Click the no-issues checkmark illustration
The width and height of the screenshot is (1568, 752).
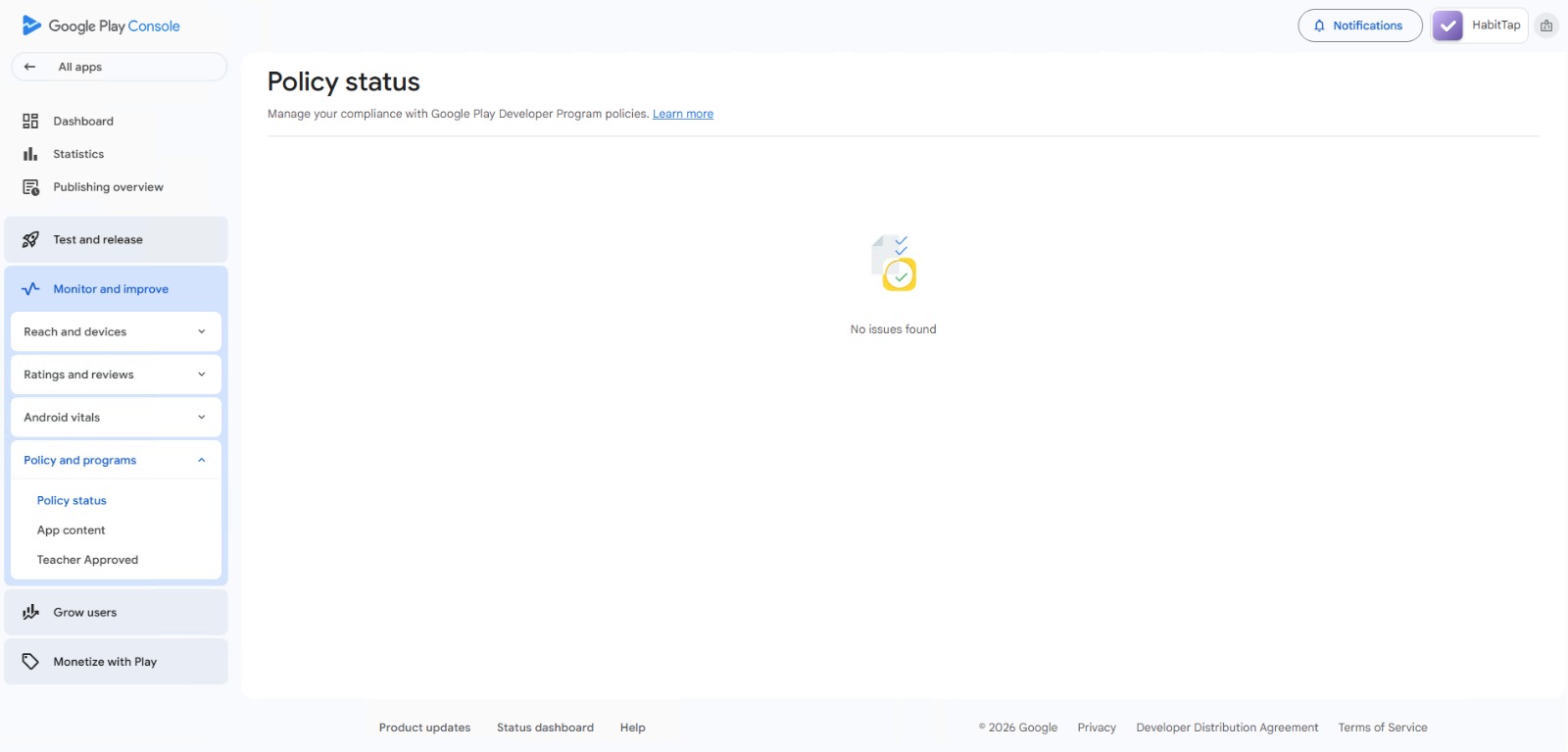point(894,263)
